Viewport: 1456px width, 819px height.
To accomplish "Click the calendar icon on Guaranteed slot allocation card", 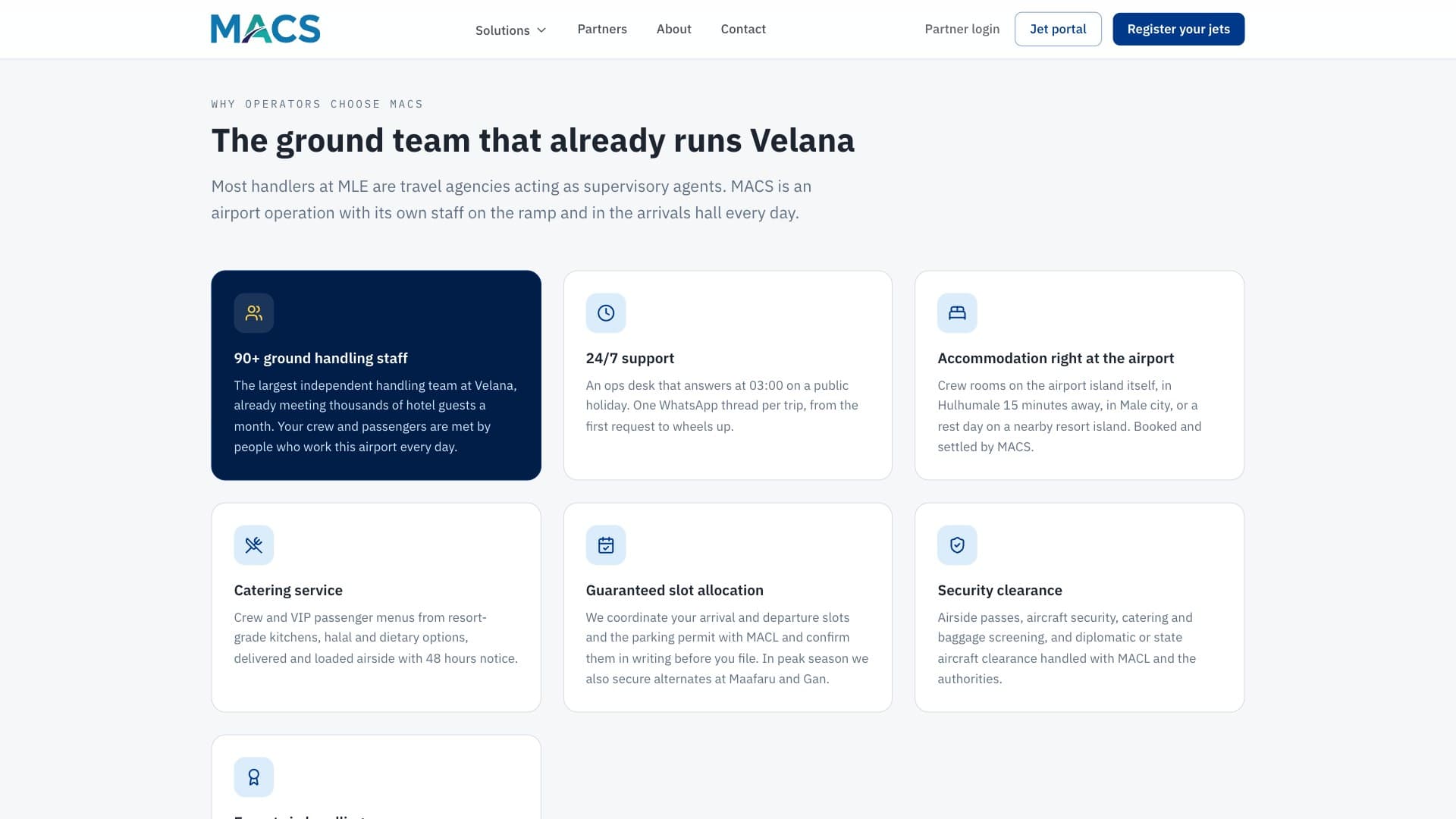I will [606, 545].
